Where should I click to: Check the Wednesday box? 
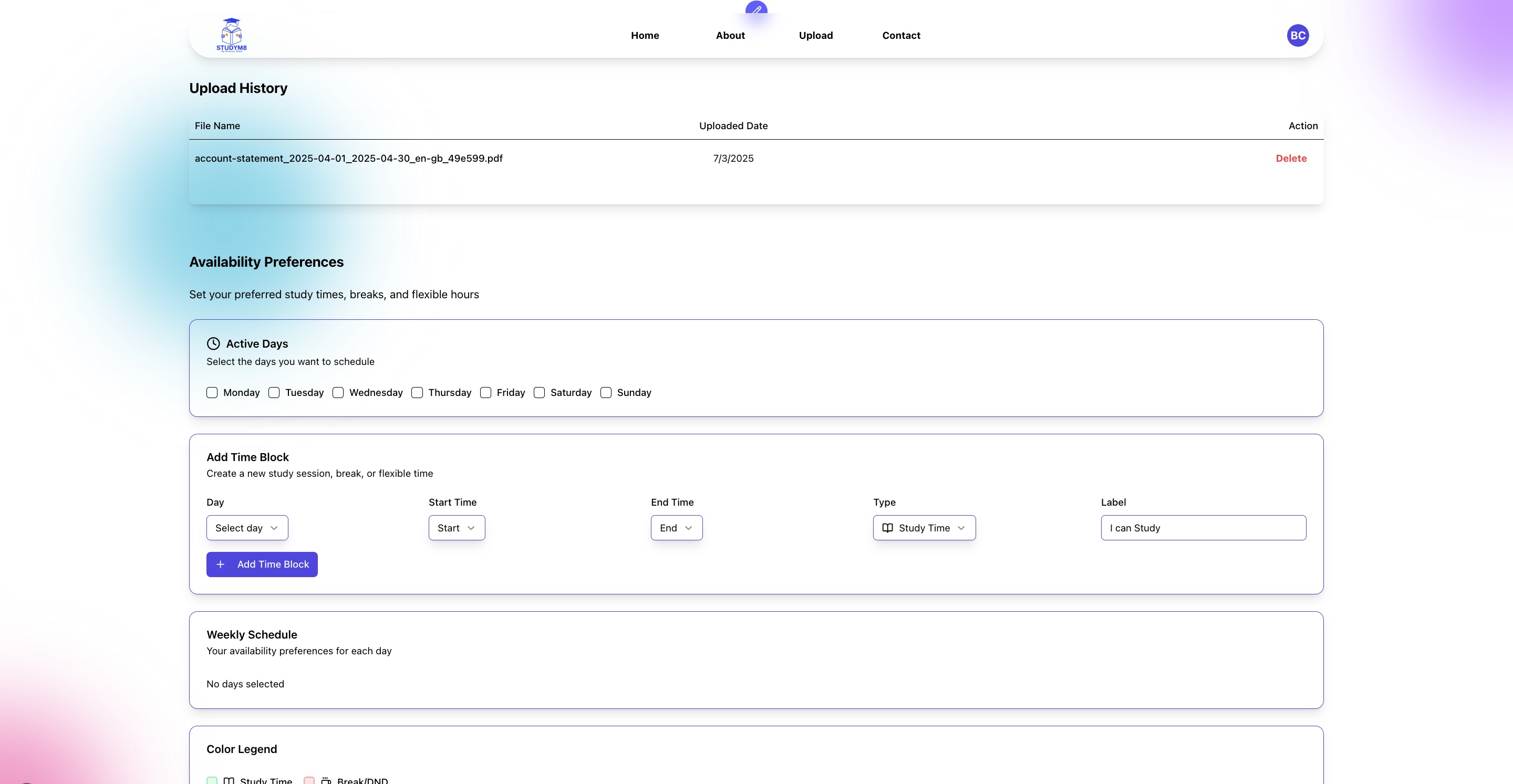[x=338, y=392]
